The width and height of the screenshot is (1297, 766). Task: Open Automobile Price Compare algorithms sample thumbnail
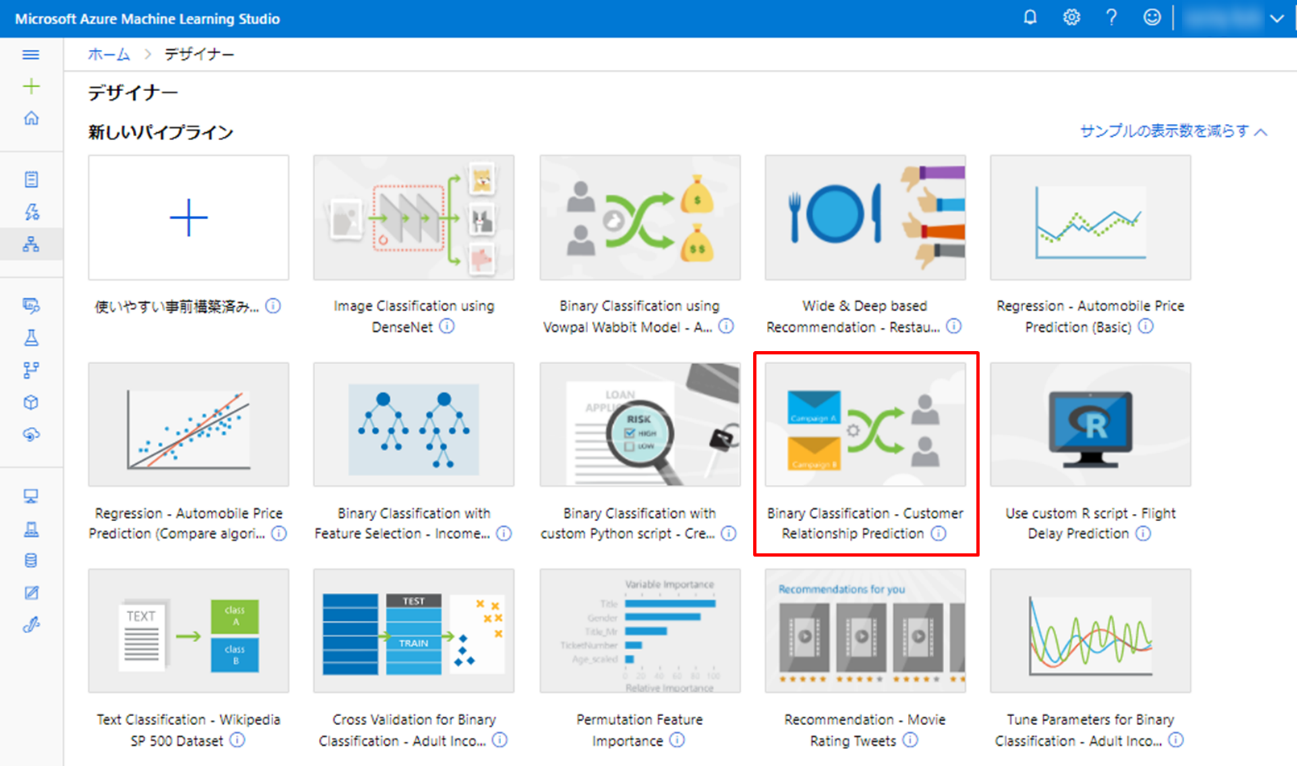tap(189, 424)
